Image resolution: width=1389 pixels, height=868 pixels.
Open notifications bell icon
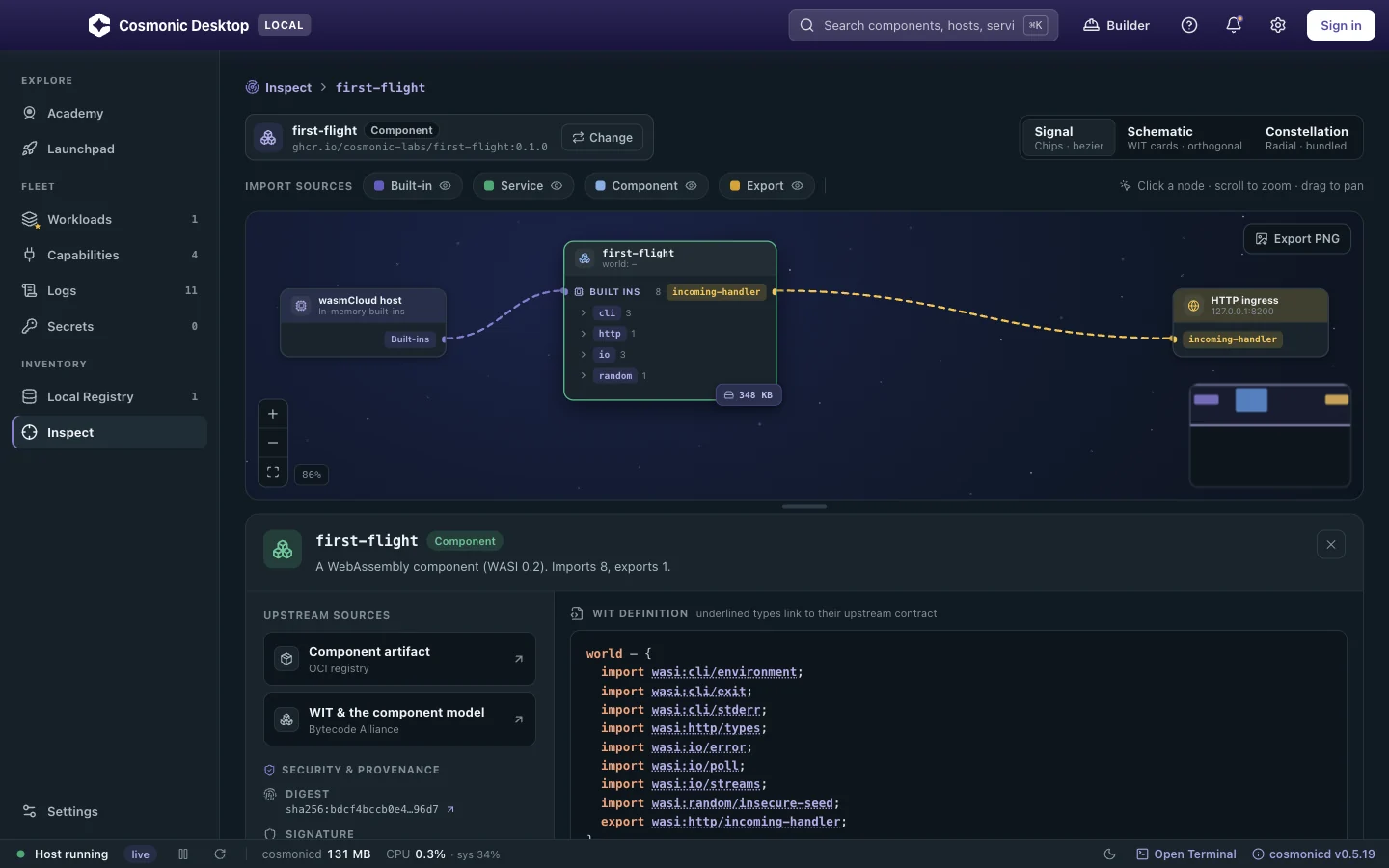pos(1234,26)
